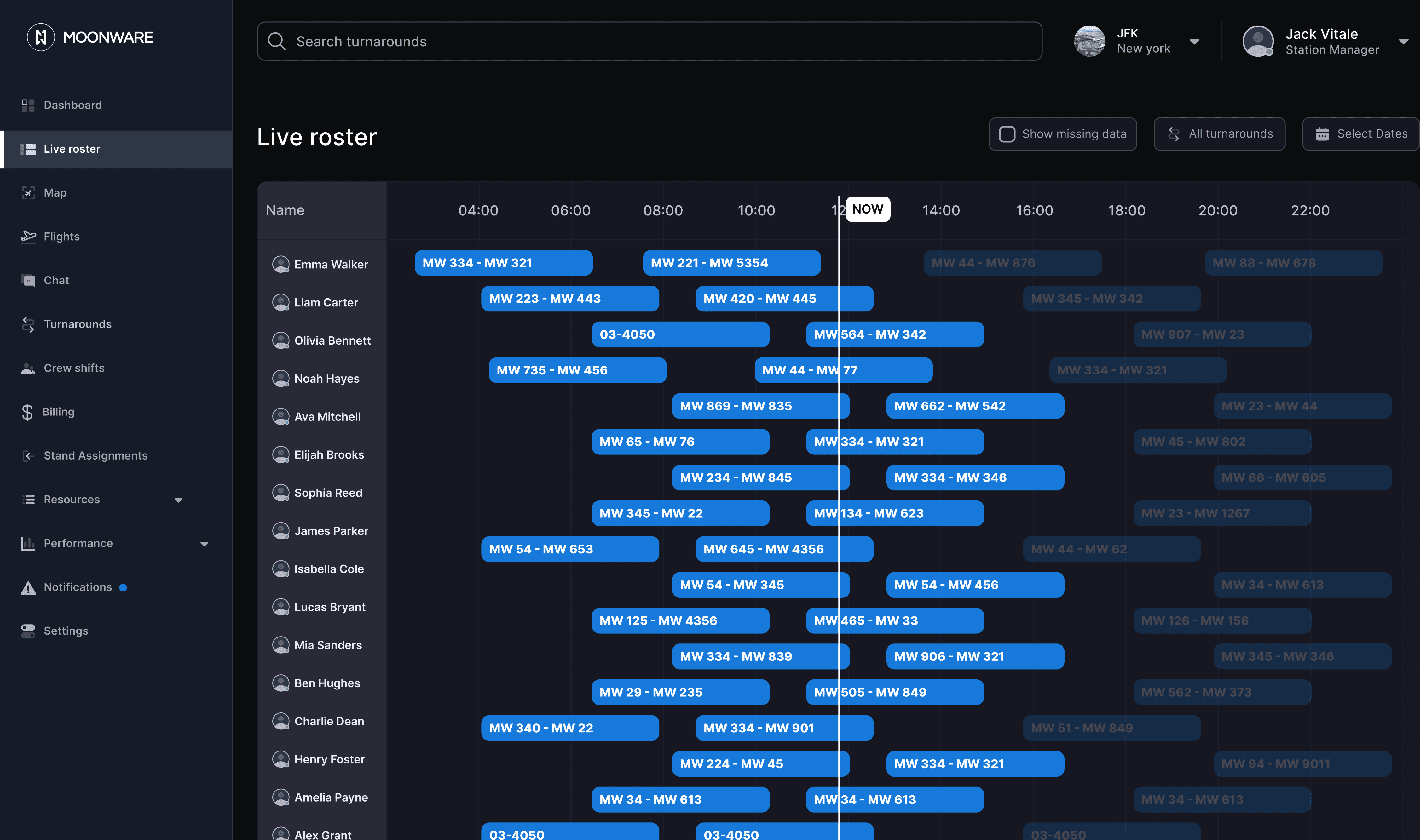Open the Notifications warning triangle icon

pos(28,587)
